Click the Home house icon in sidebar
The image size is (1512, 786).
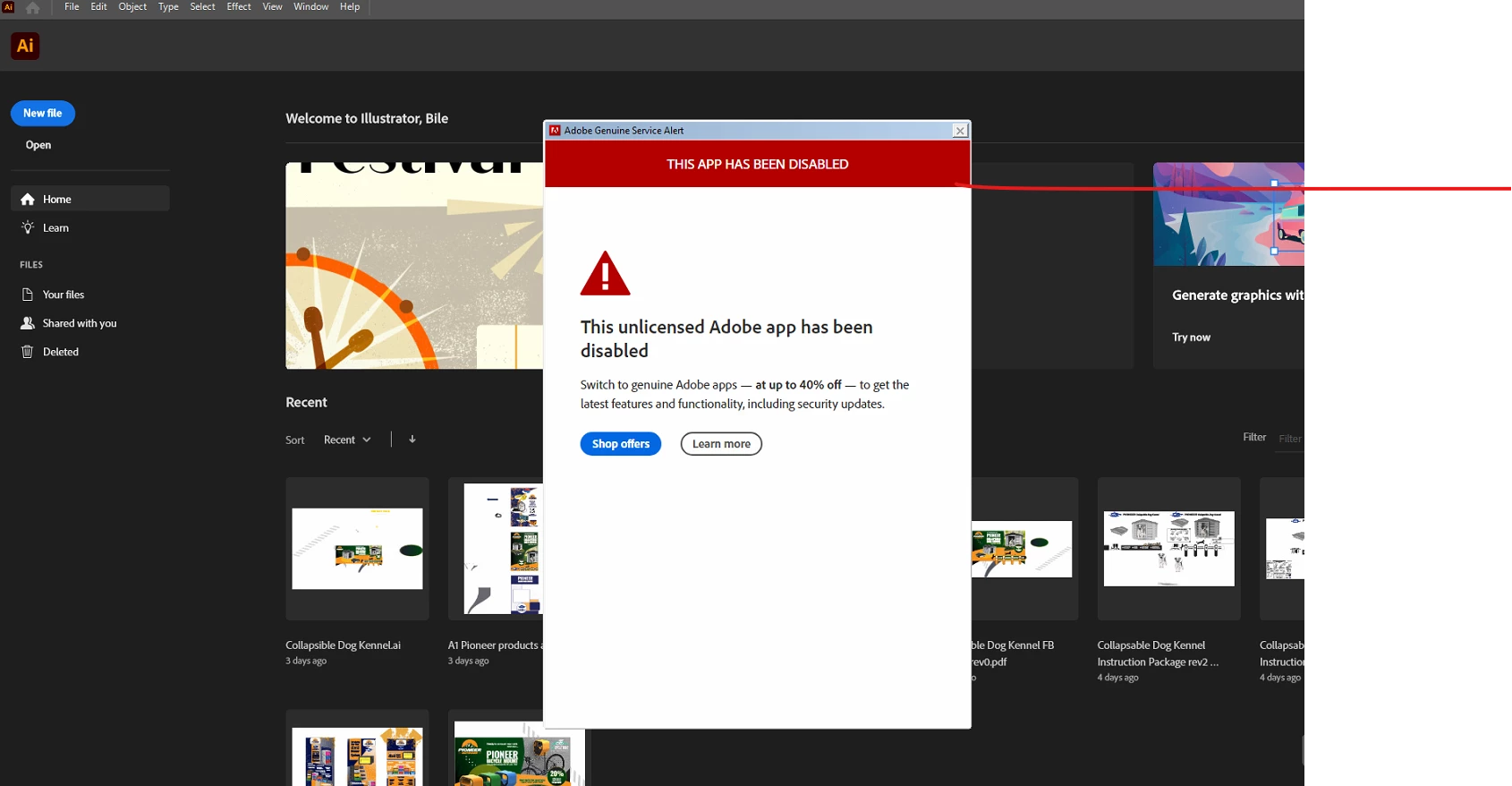pos(28,199)
